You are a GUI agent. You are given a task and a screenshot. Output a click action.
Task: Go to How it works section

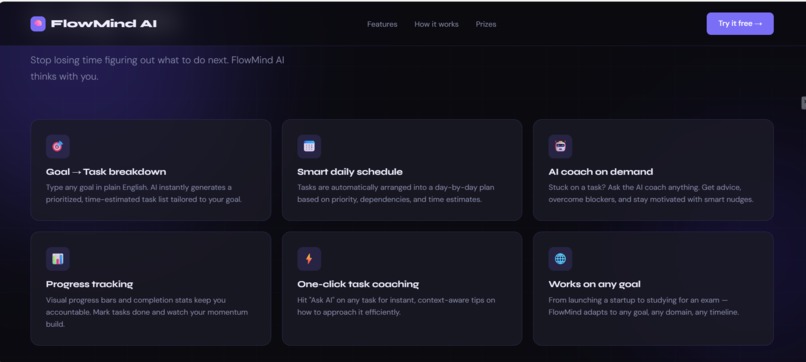[x=436, y=24]
